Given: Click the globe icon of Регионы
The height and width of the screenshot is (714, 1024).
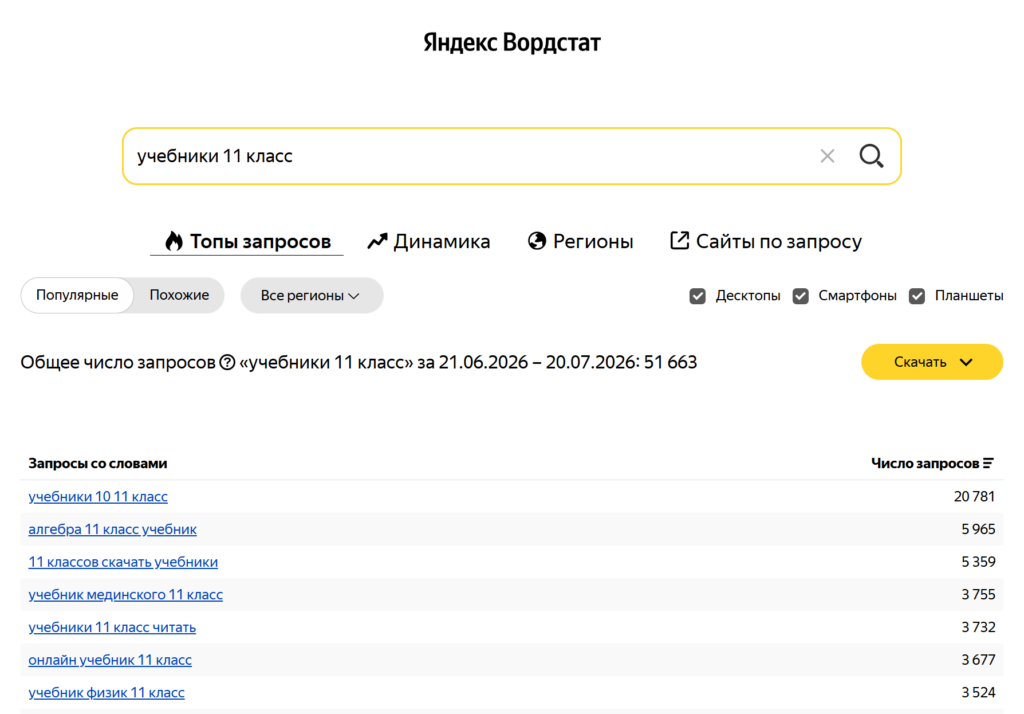Looking at the screenshot, I should (x=537, y=241).
